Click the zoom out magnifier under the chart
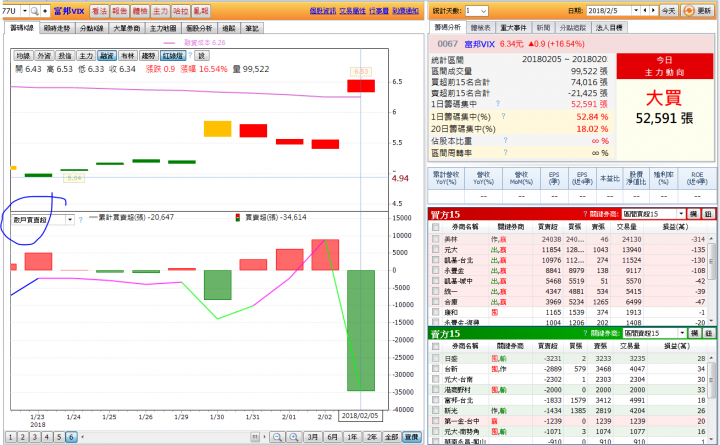This screenshot has height=445, width=720. click(x=276, y=437)
